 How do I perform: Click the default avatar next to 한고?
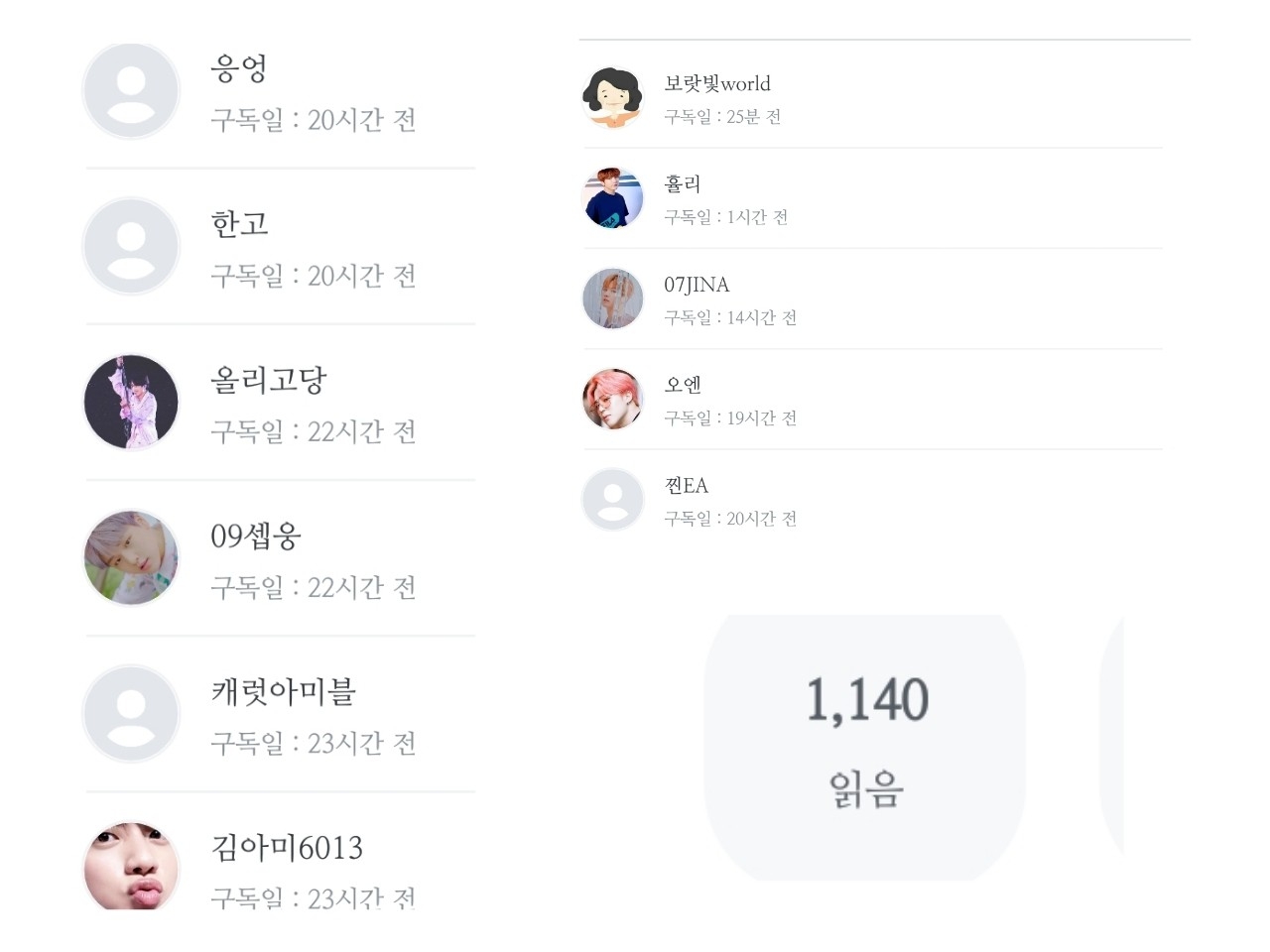coord(131,246)
